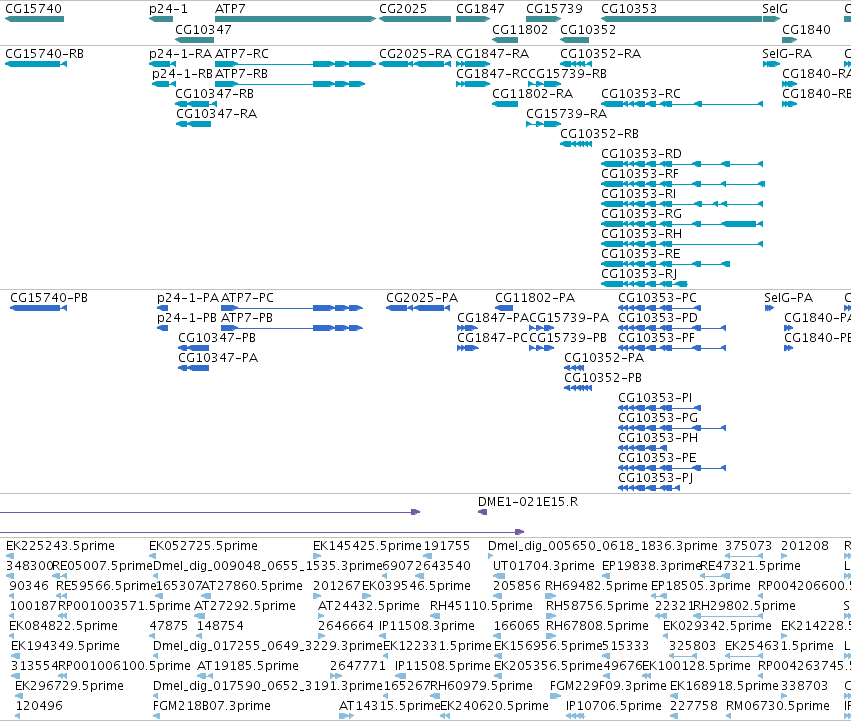Click the EK052725.5prime EST label

click(203, 546)
